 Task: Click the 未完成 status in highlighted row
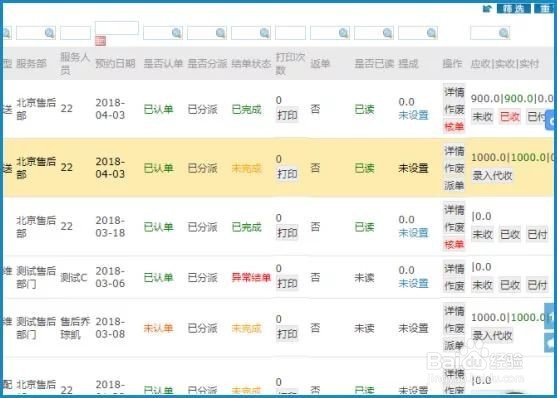pos(247,168)
